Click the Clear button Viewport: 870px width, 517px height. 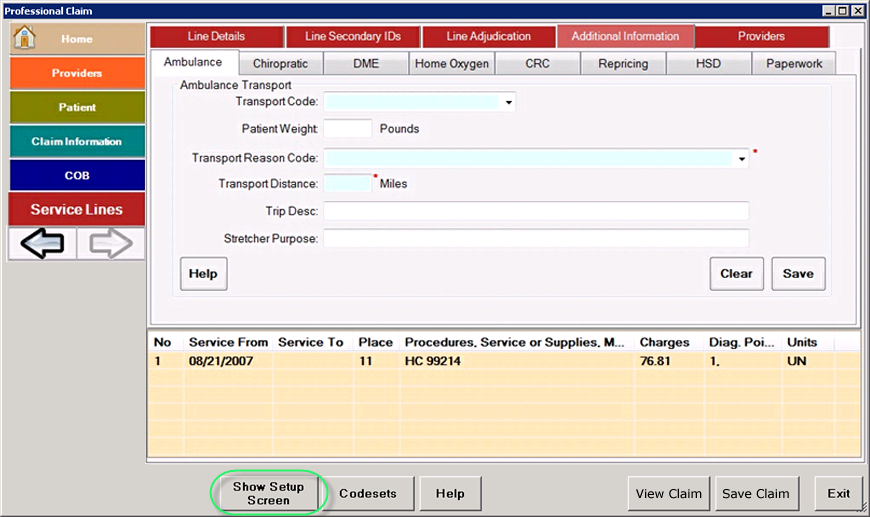click(x=736, y=274)
